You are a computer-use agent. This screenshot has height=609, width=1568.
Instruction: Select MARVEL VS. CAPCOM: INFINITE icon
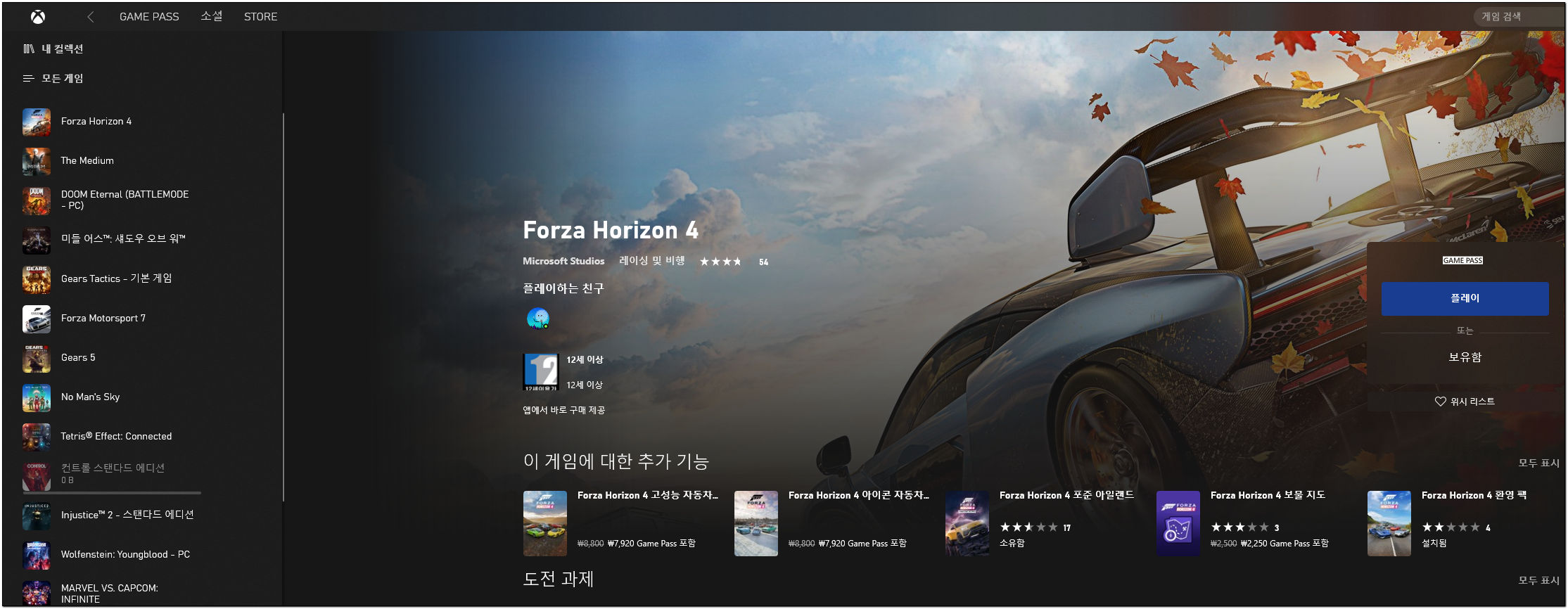(x=37, y=593)
